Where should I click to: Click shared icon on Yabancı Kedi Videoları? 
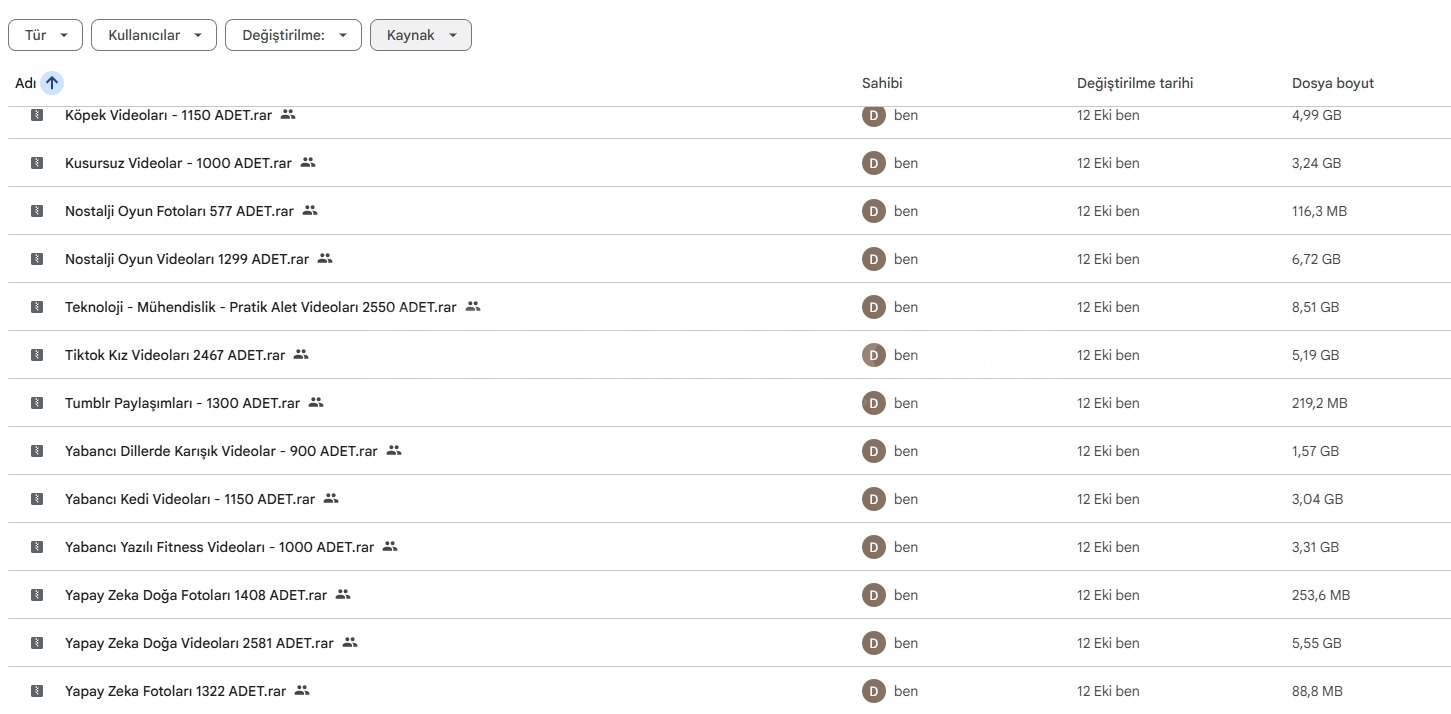pos(331,499)
